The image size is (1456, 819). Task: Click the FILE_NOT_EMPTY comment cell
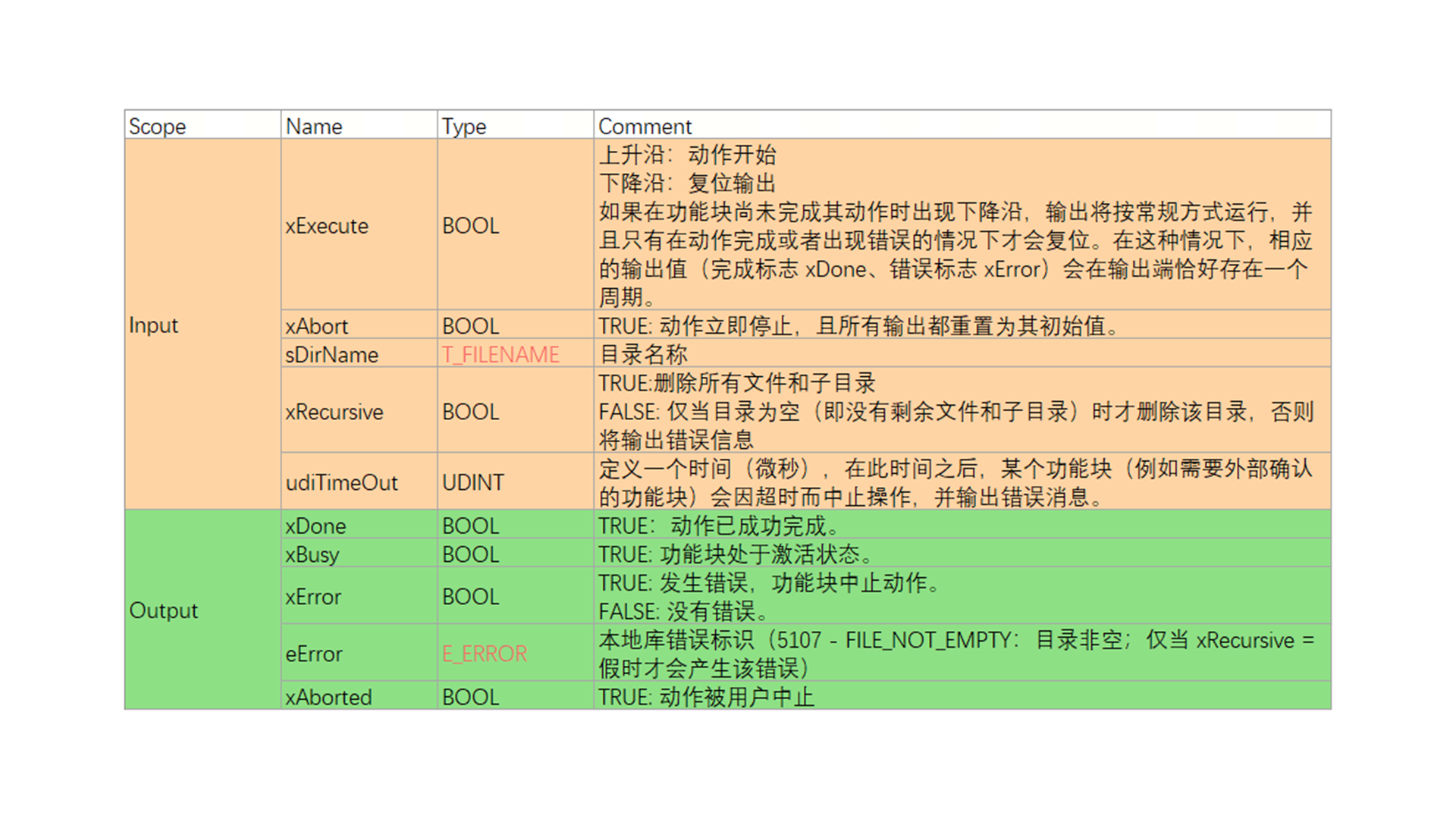click(955, 654)
